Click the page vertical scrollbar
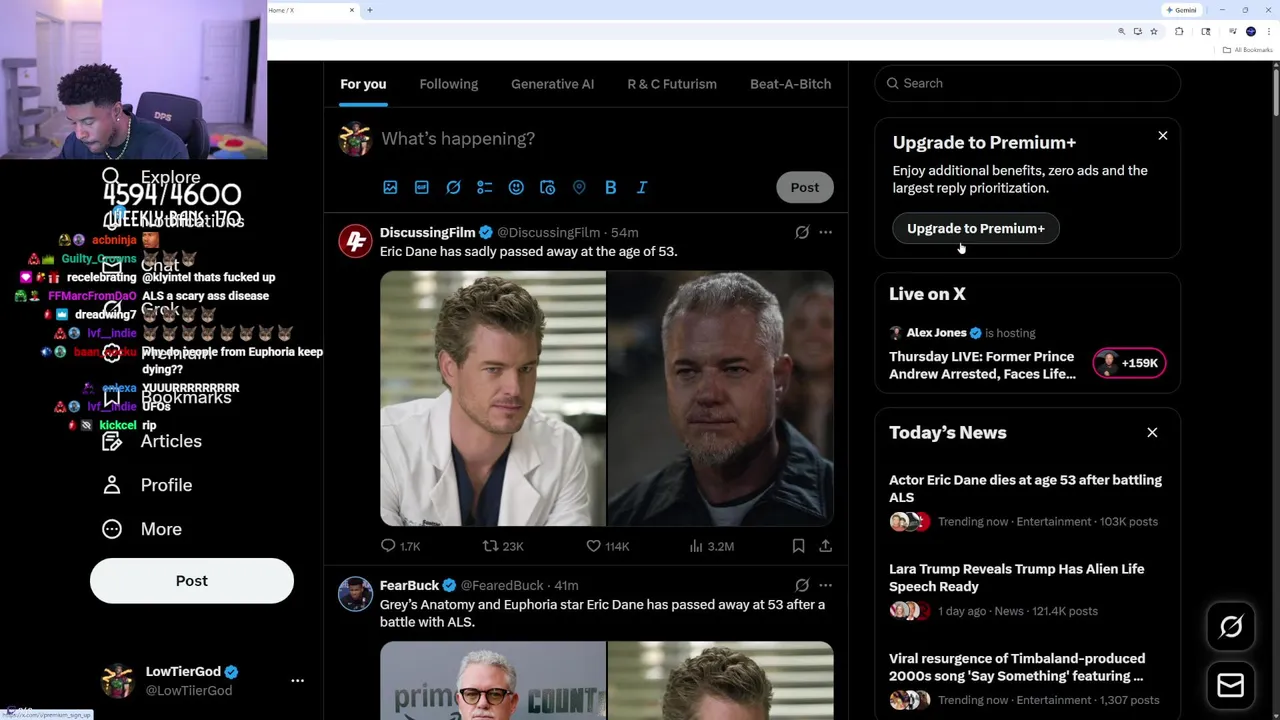 point(1275,90)
